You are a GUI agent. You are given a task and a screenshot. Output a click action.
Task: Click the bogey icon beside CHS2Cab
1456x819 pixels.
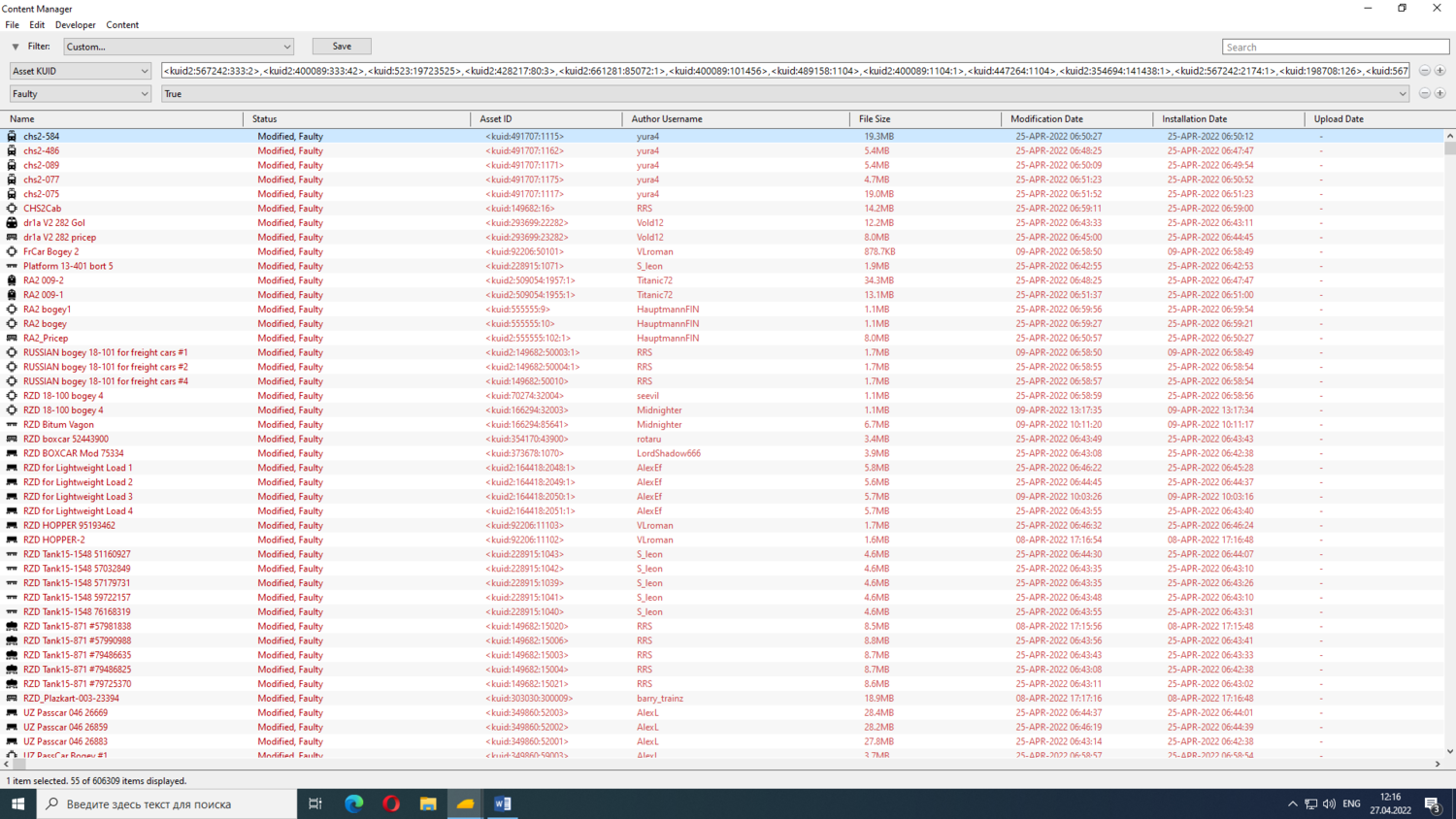(12, 209)
